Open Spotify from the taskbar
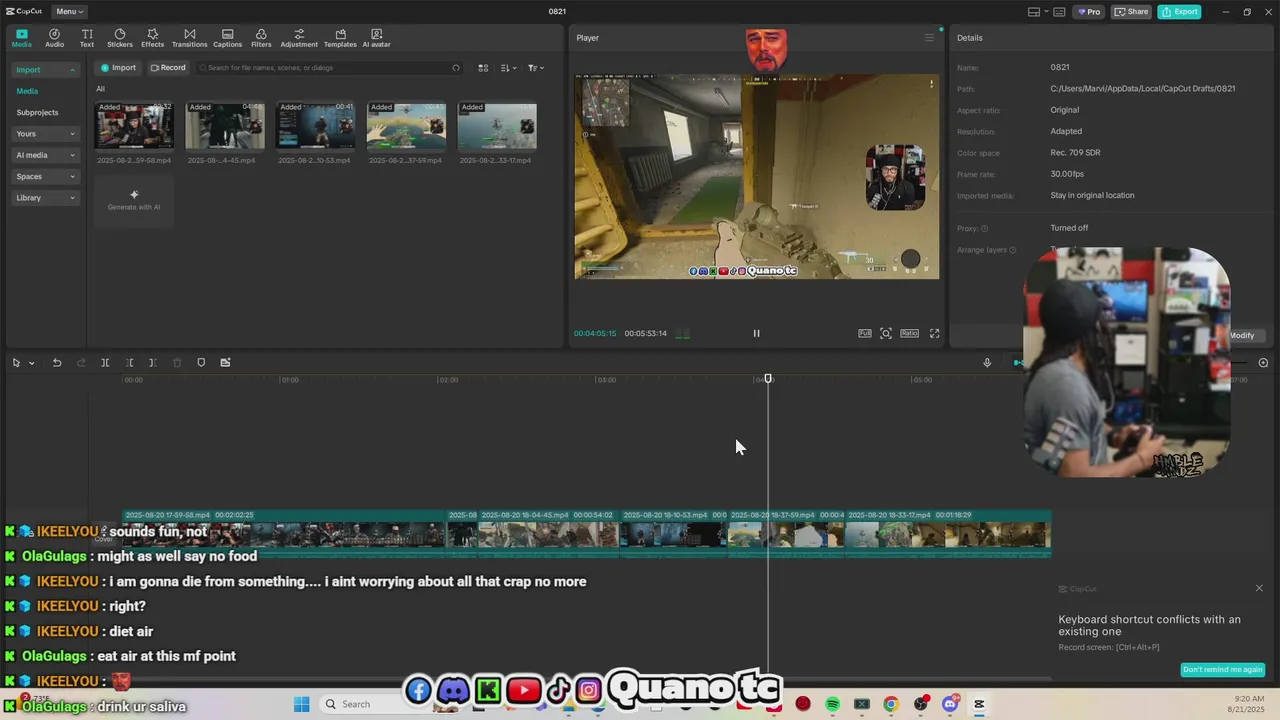The height and width of the screenshot is (720, 1280). [832, 704]
